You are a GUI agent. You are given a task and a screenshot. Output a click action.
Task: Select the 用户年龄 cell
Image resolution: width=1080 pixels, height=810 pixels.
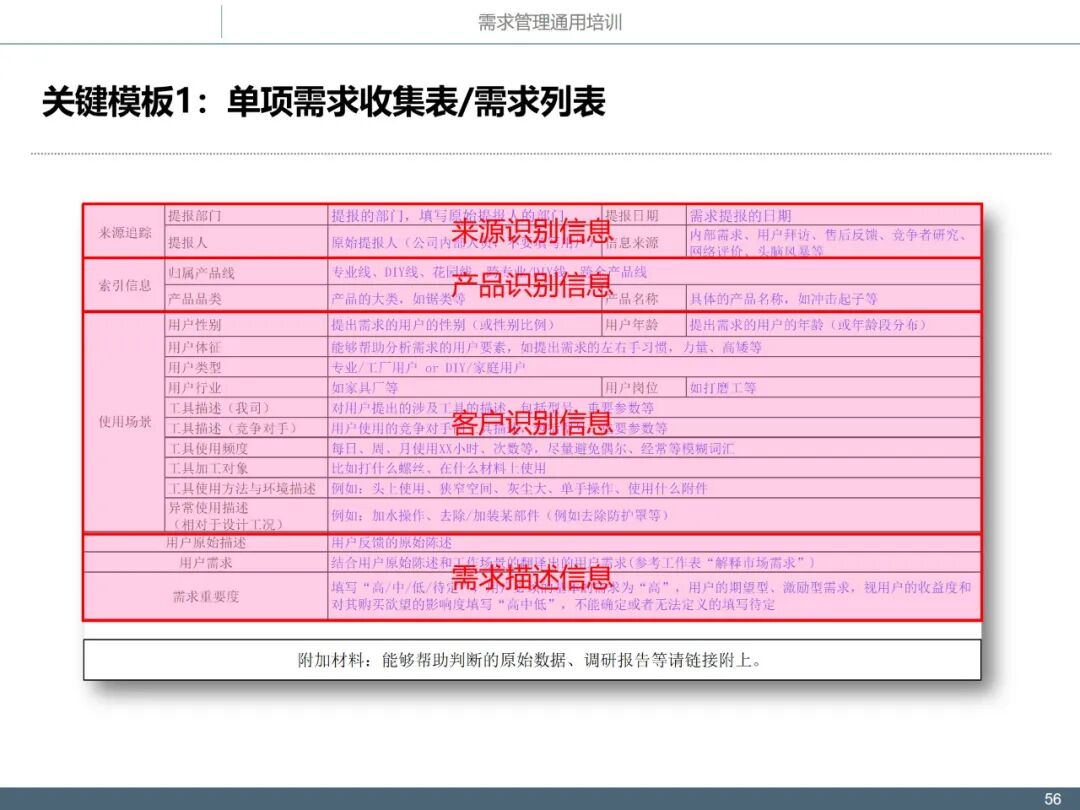coord(645,324)
